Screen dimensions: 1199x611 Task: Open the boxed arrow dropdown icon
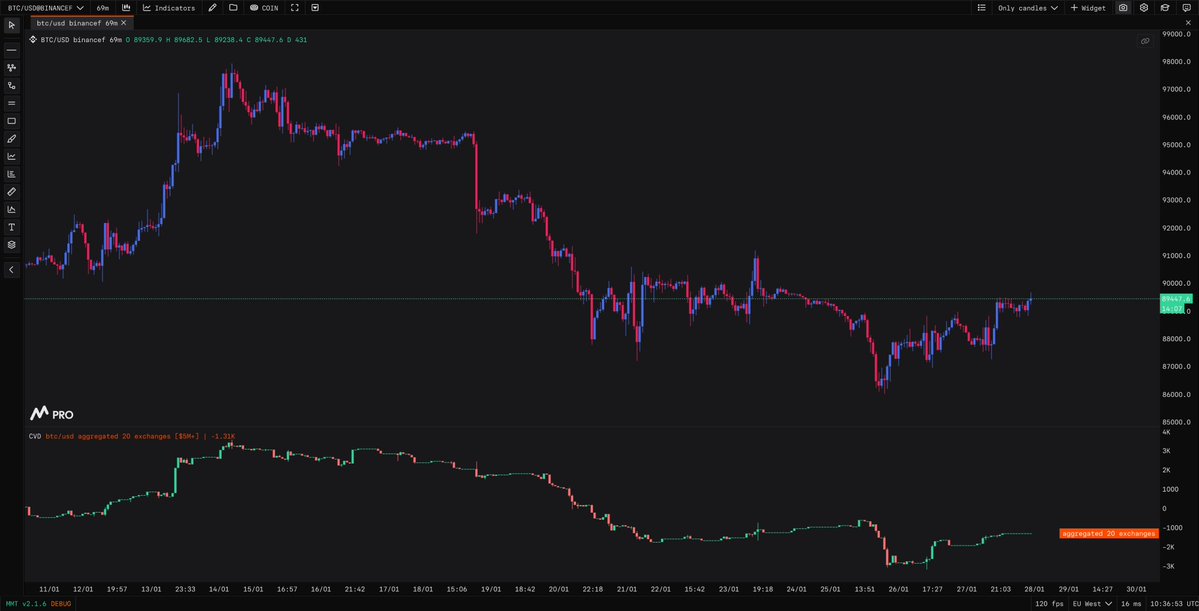[314, 8]
